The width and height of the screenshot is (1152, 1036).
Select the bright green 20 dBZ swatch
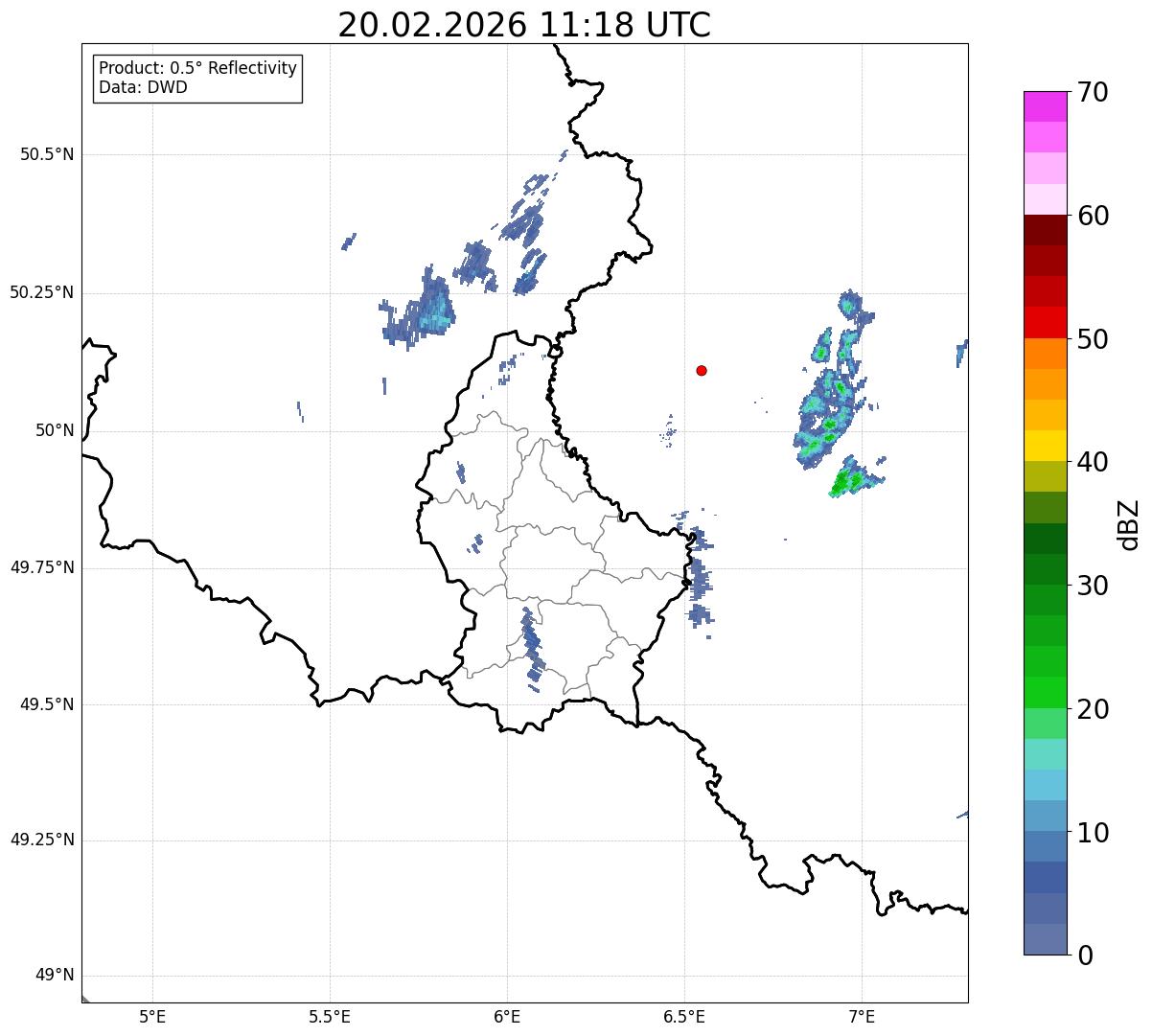point(1045,692)
